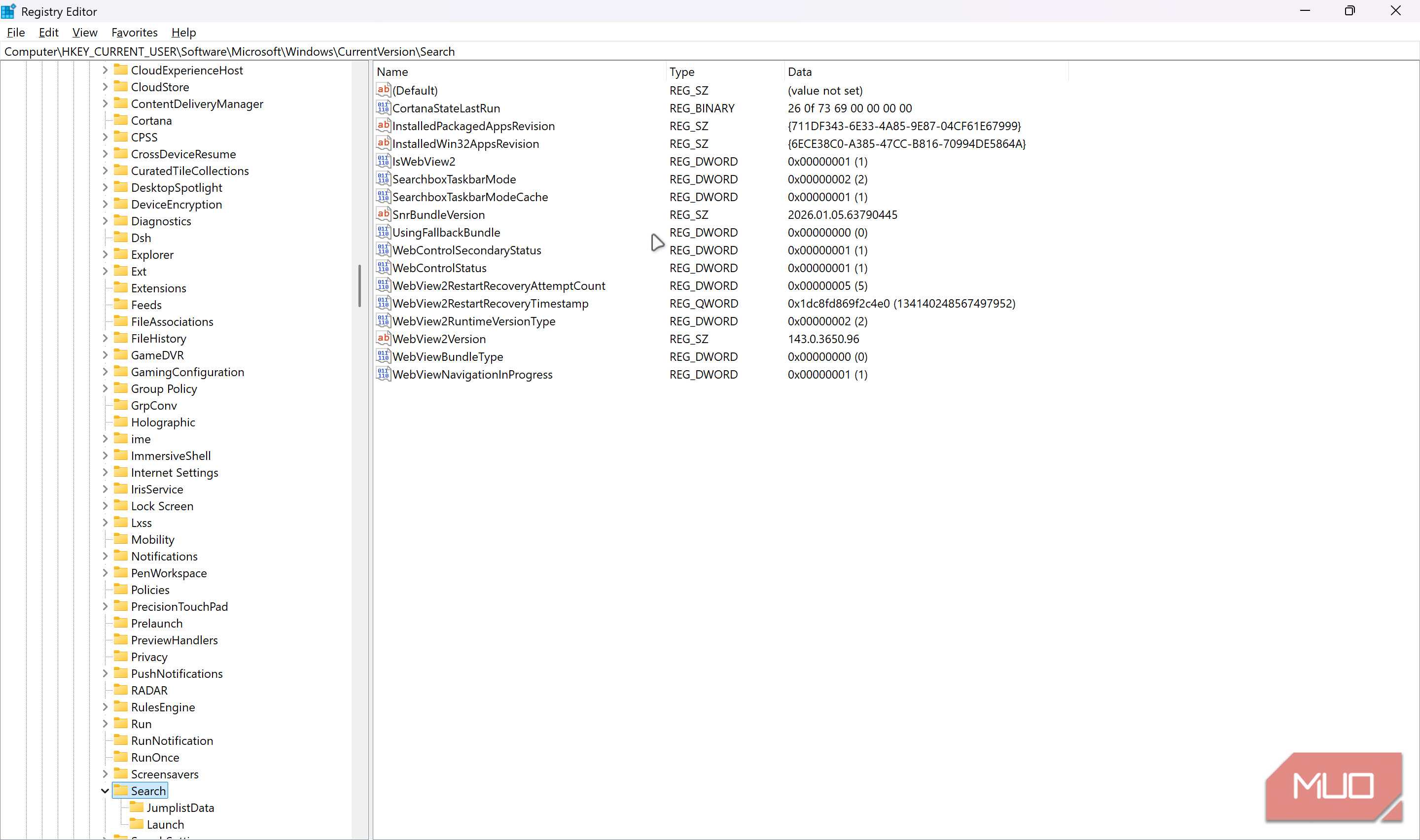Click the tree pane vertical scrollbar thumb
This screenshot has width=1420, height=840.
359,286
